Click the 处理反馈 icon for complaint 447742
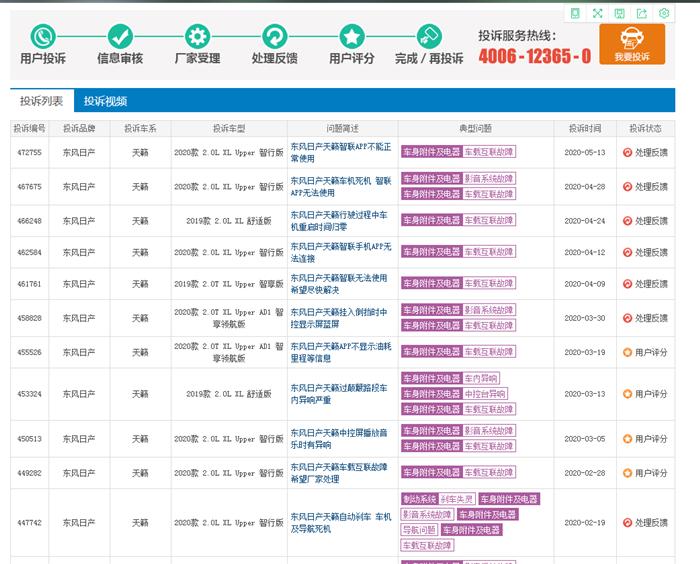The height and width of the screenshot is (564, 700). 627,522
